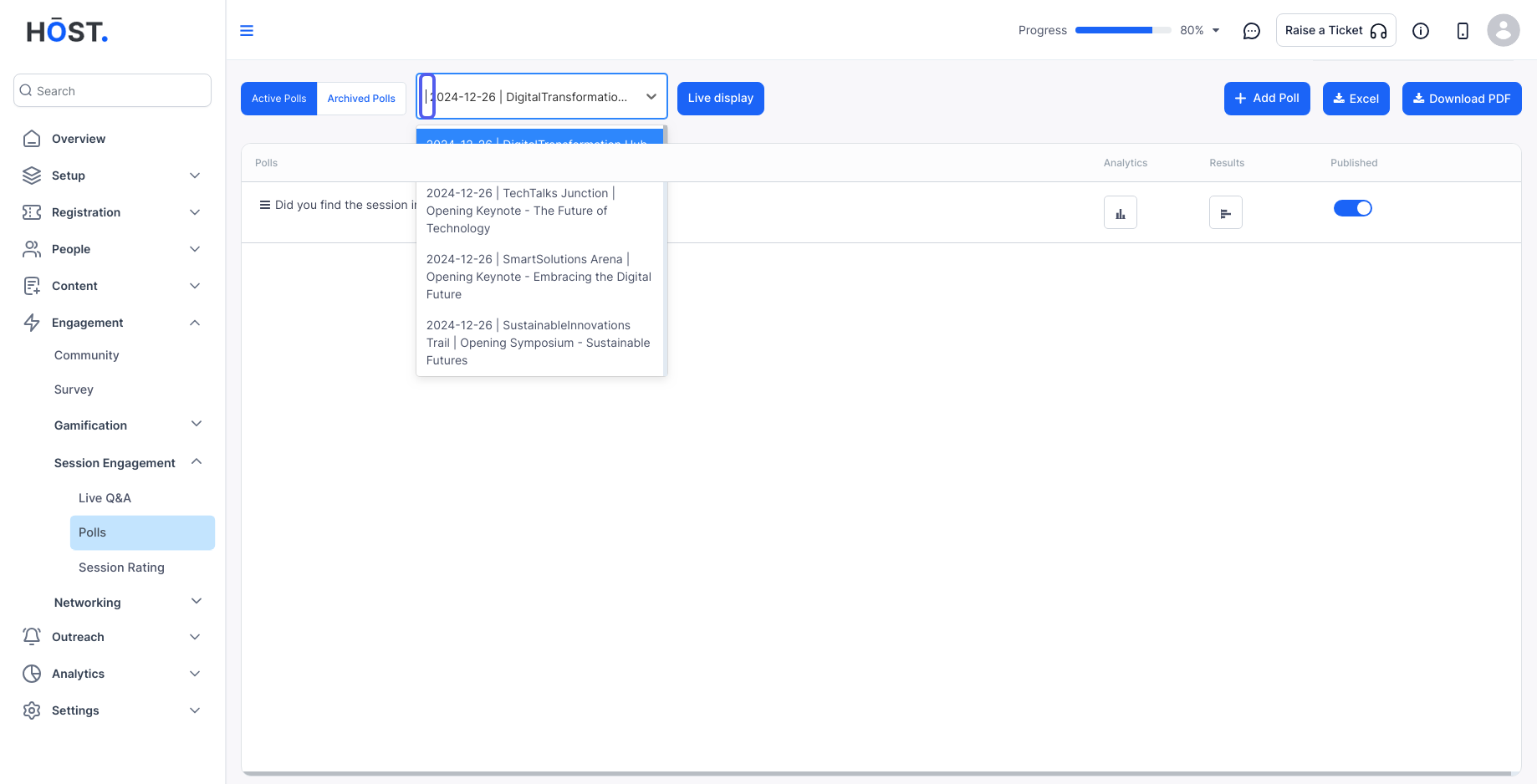Viewport: 1537px width, 784px height.
Task: Select SustainableInnovations Trail Opening Symposium option
Action: point(539,343)
